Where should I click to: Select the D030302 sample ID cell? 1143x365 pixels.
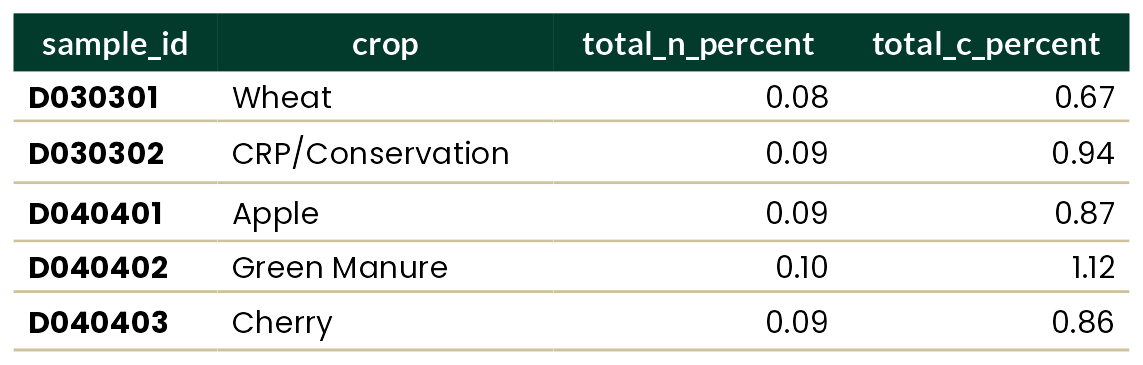coord(115,153)
